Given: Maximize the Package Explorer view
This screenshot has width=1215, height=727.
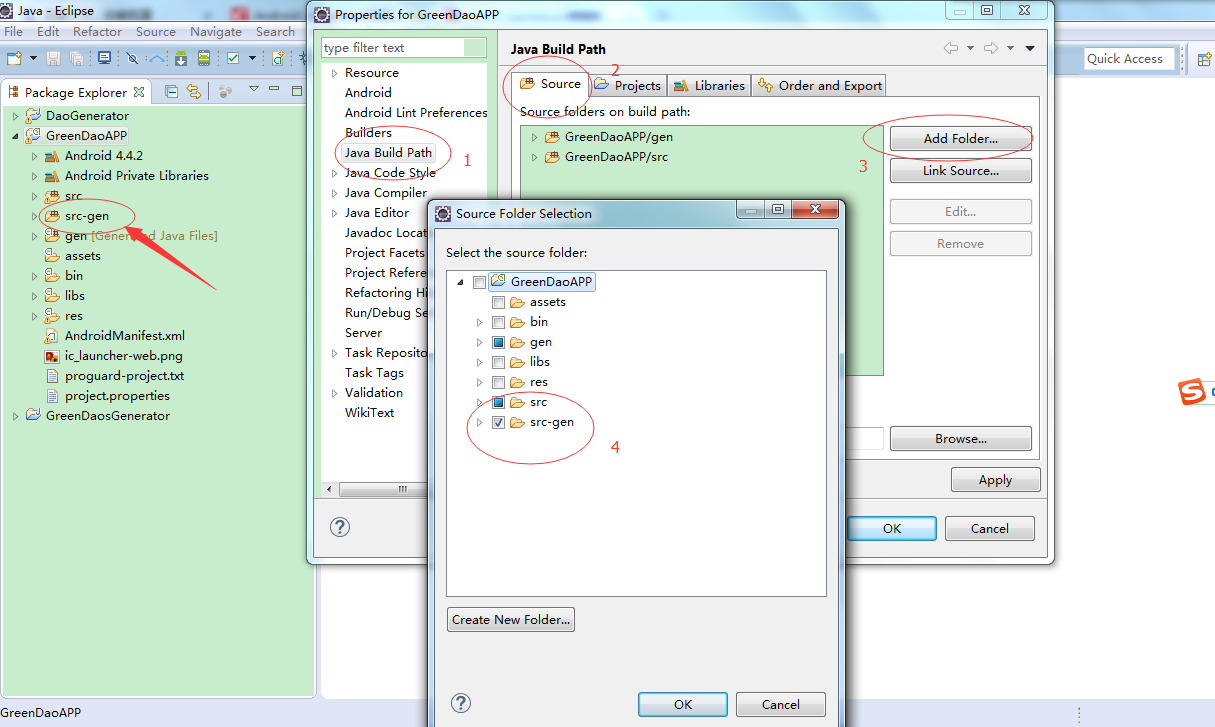Looking at the screenshot, I should pos(297,90).
